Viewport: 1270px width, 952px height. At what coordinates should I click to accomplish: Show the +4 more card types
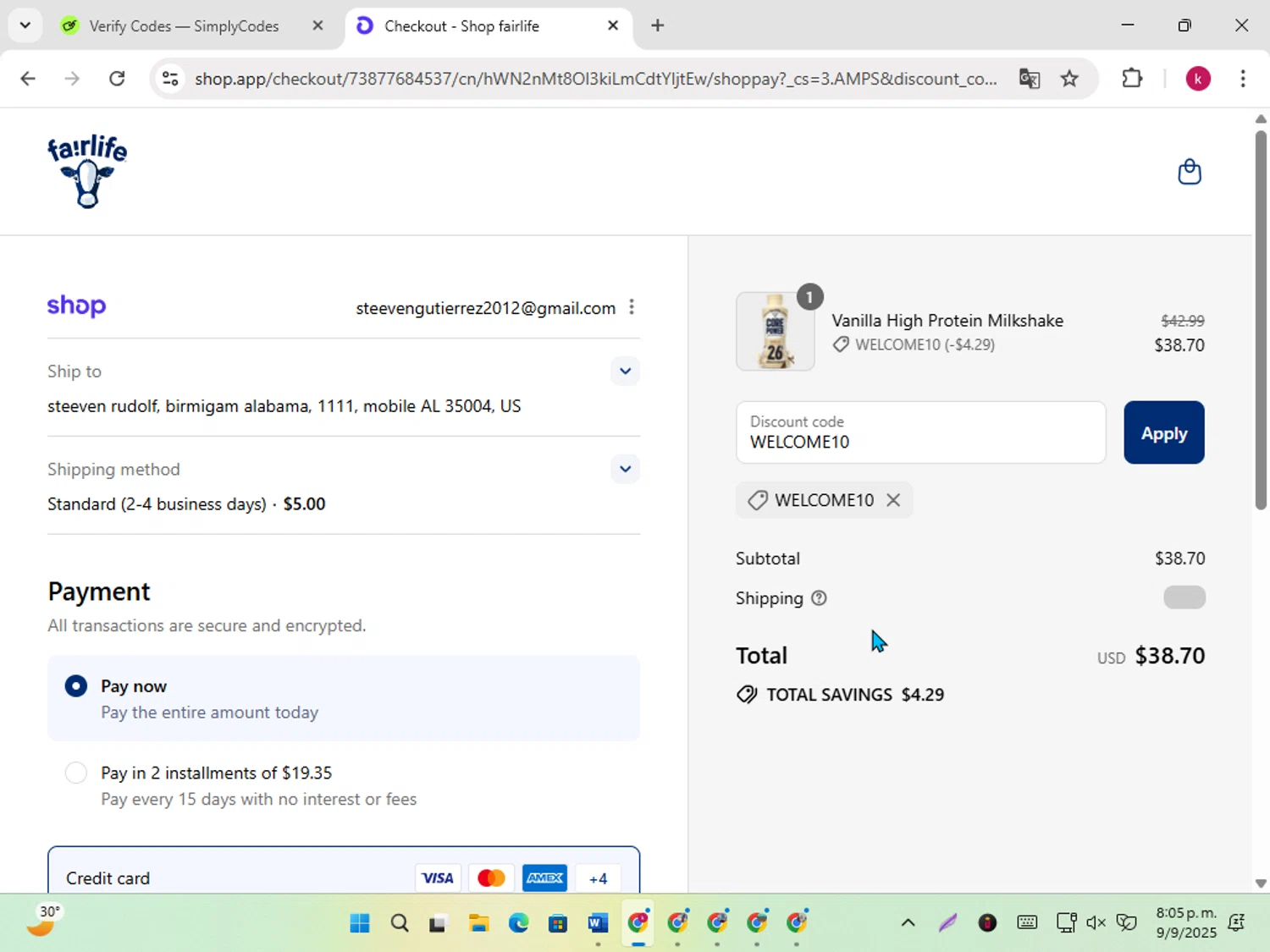click(x=598, y=878)
